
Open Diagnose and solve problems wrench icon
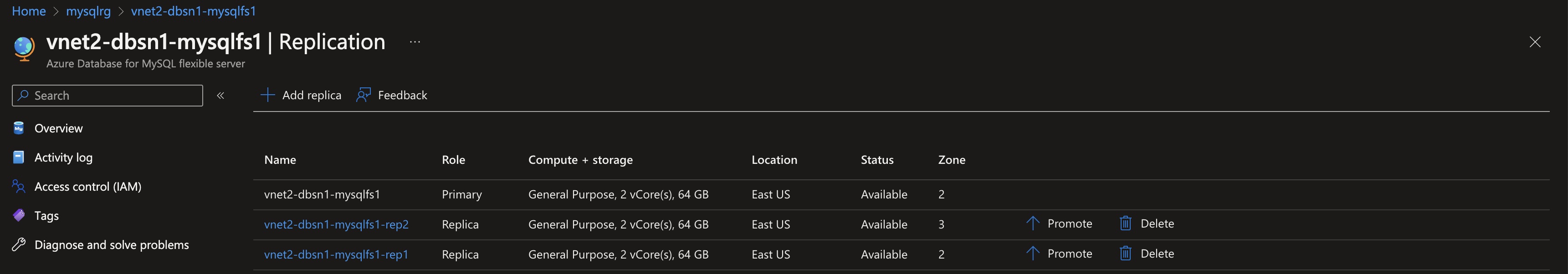point(19,245)
